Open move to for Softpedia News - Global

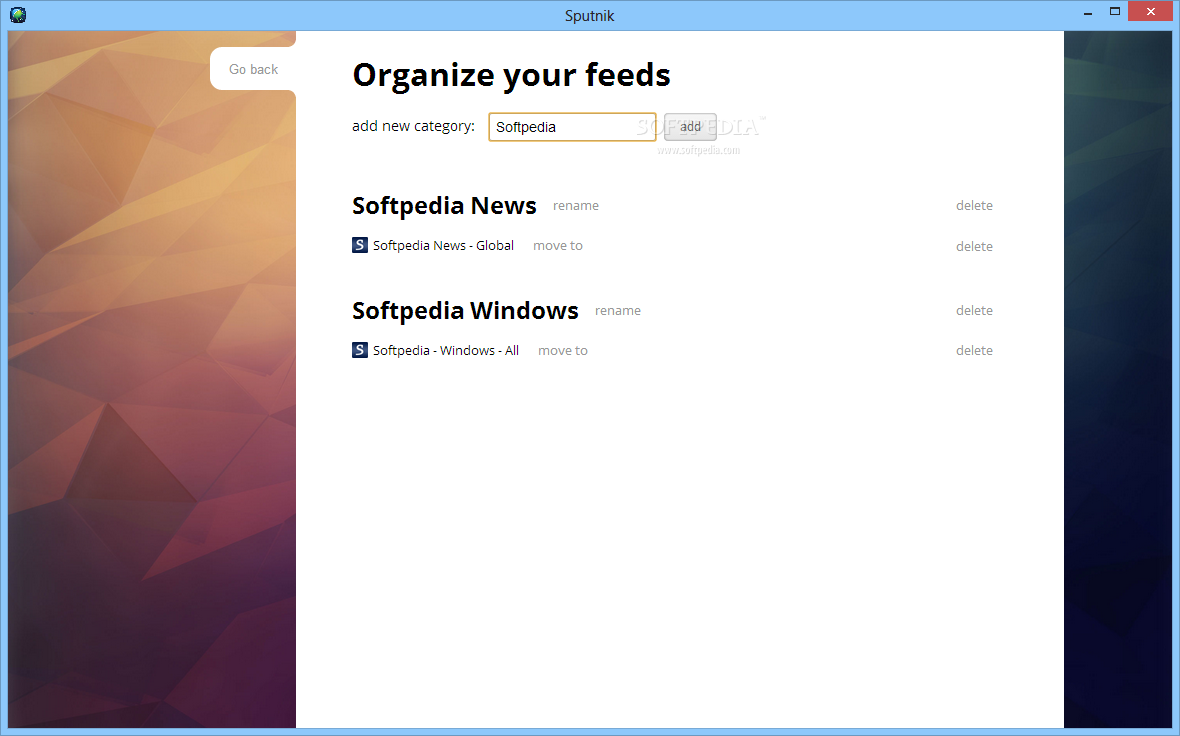[x=558, y=246]
